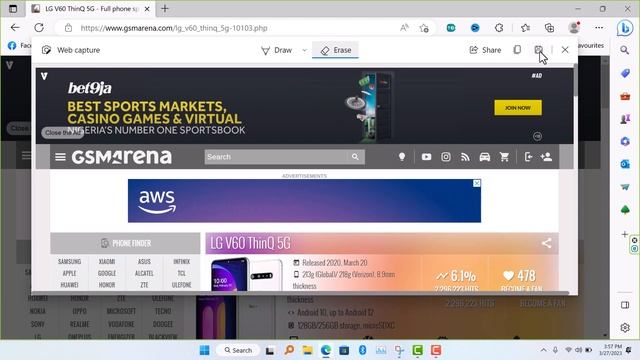
Task: Focus the GSMArena search field
Action: pyautogui.click(x=276, y=157)
